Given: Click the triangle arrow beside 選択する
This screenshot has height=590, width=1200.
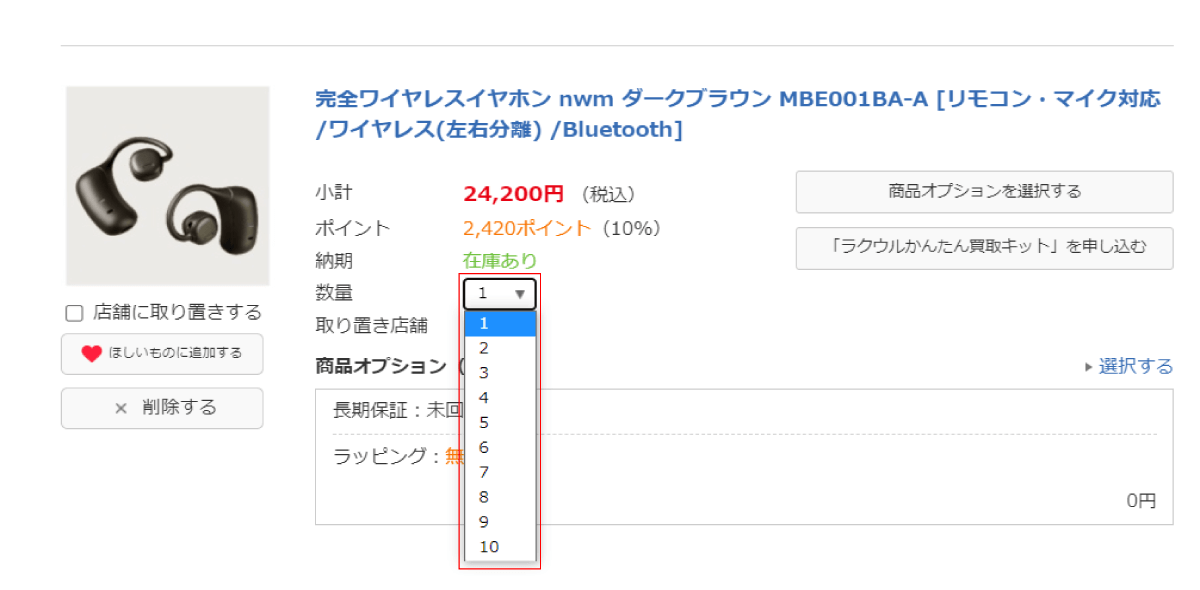Looking at the screenshot, I should click(1089, 367).
